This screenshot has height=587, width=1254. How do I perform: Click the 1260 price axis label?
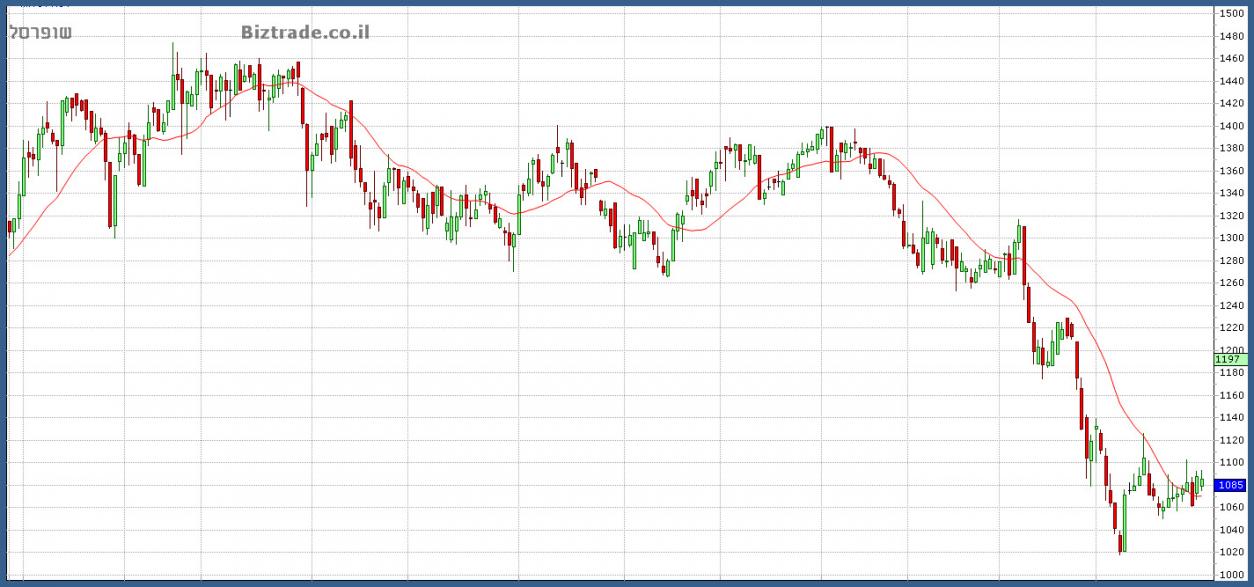click(1230, 283)
